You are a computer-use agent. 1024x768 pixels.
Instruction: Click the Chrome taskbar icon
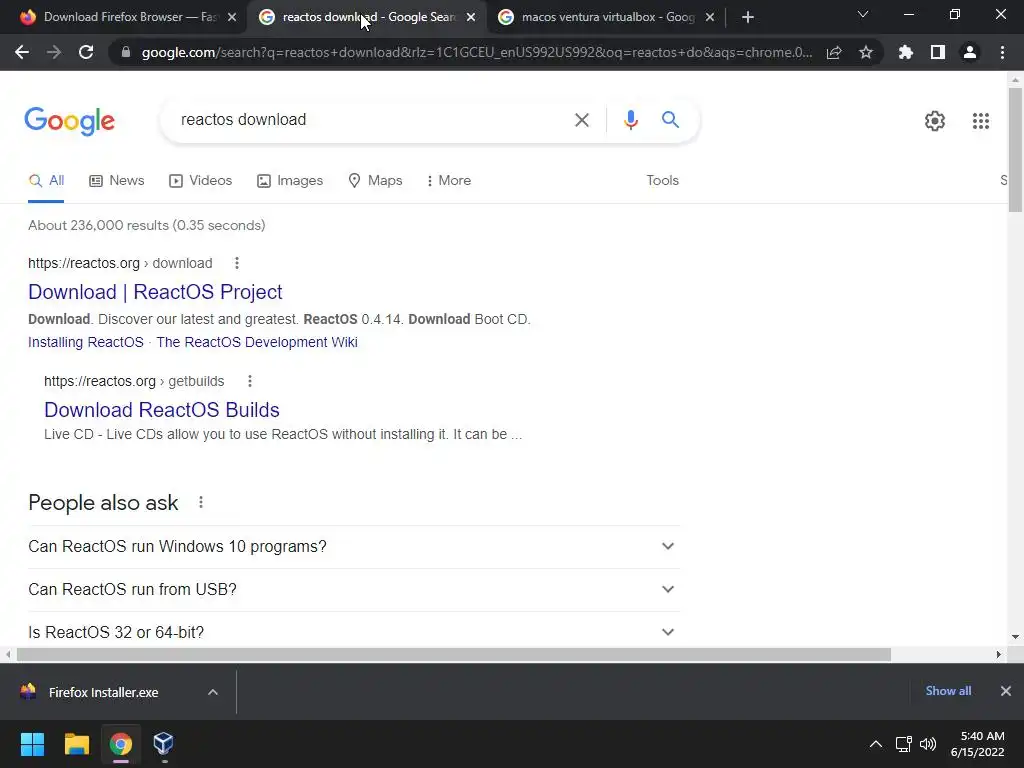(120, 744)
